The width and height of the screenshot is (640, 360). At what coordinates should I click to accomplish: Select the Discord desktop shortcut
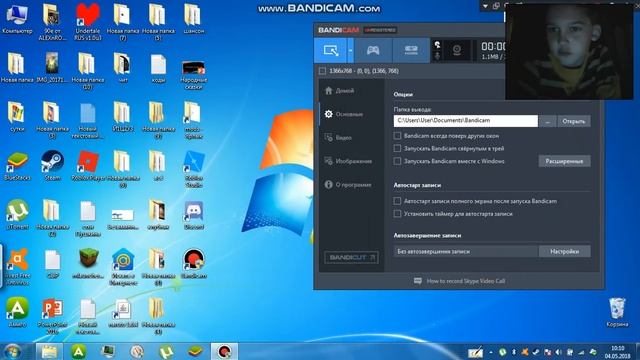193,215
